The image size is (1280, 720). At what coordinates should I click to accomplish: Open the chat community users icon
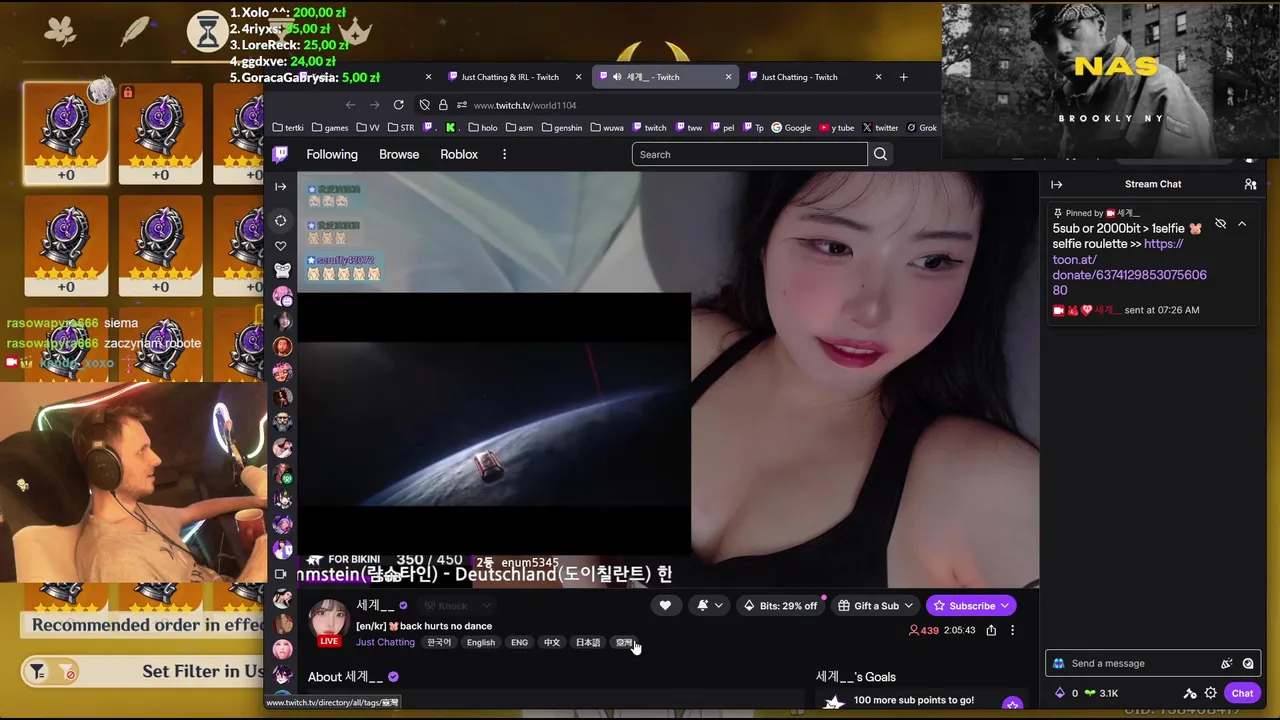coord(1250,184)
